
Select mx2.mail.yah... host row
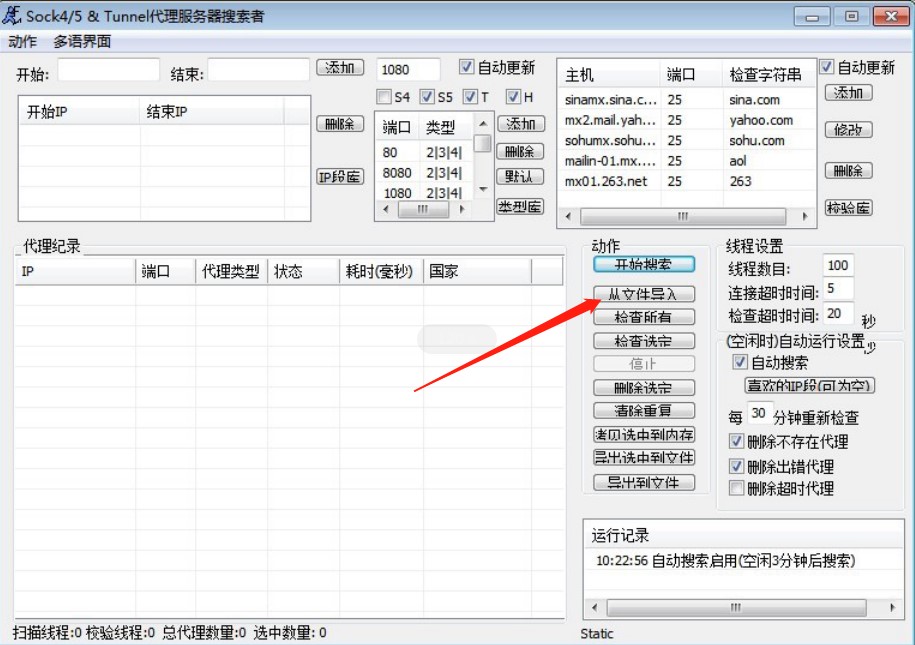686,120
